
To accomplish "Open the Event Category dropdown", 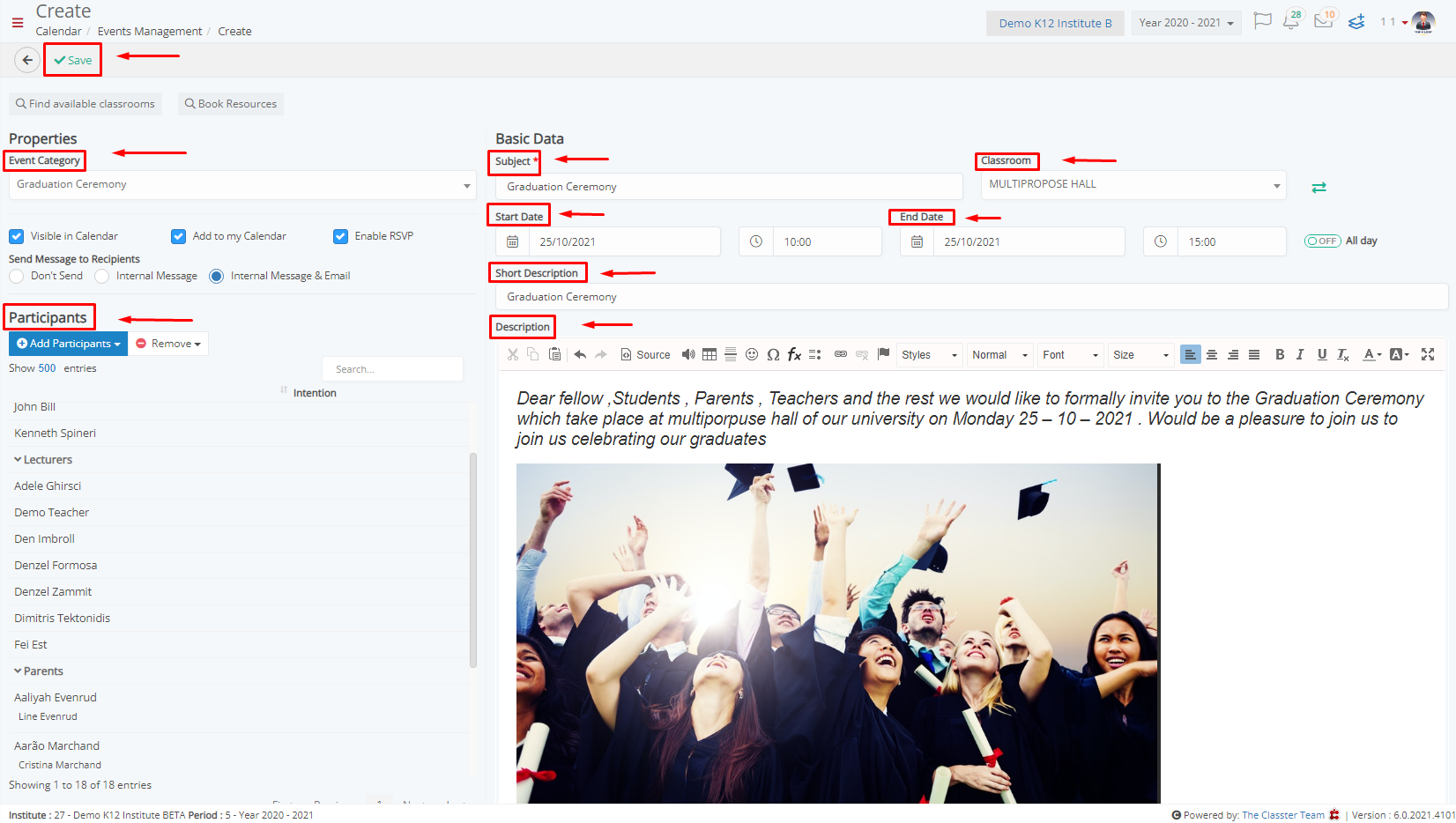I will point(242,185).
